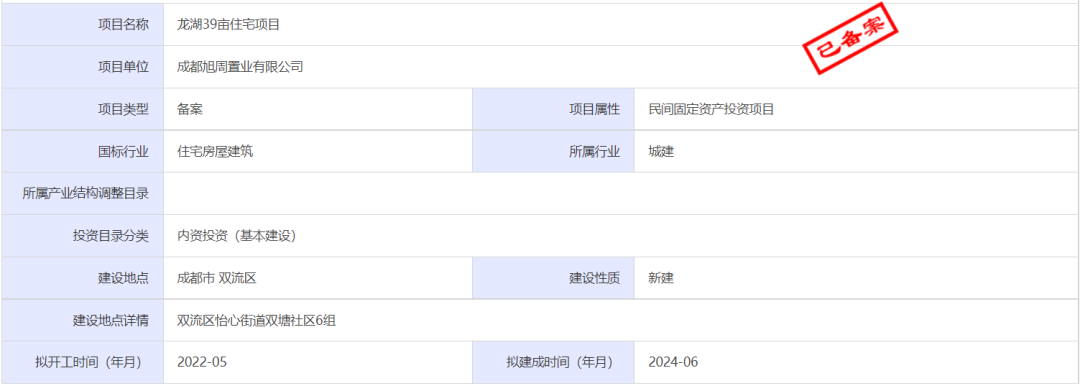Viewport: 1080px width, 386px height.
Task: Click 民间固定资产投资项目 value
Action: 711,109
